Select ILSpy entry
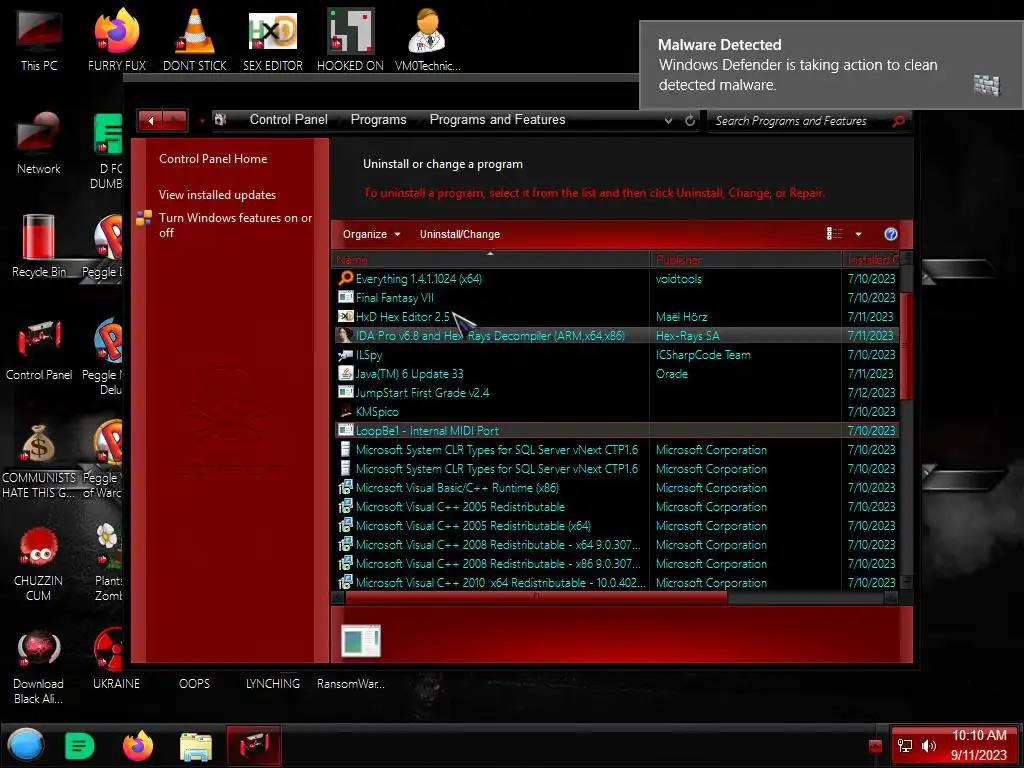Screen dimensions: 1024x768 [615, 355]
